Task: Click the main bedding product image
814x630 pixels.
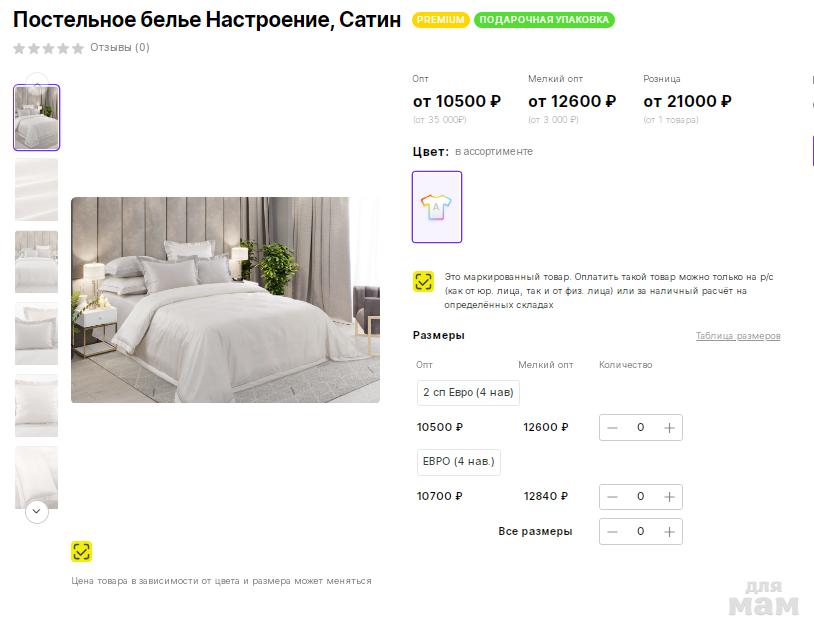Action: pyautogui.click(x=225, y=300)
